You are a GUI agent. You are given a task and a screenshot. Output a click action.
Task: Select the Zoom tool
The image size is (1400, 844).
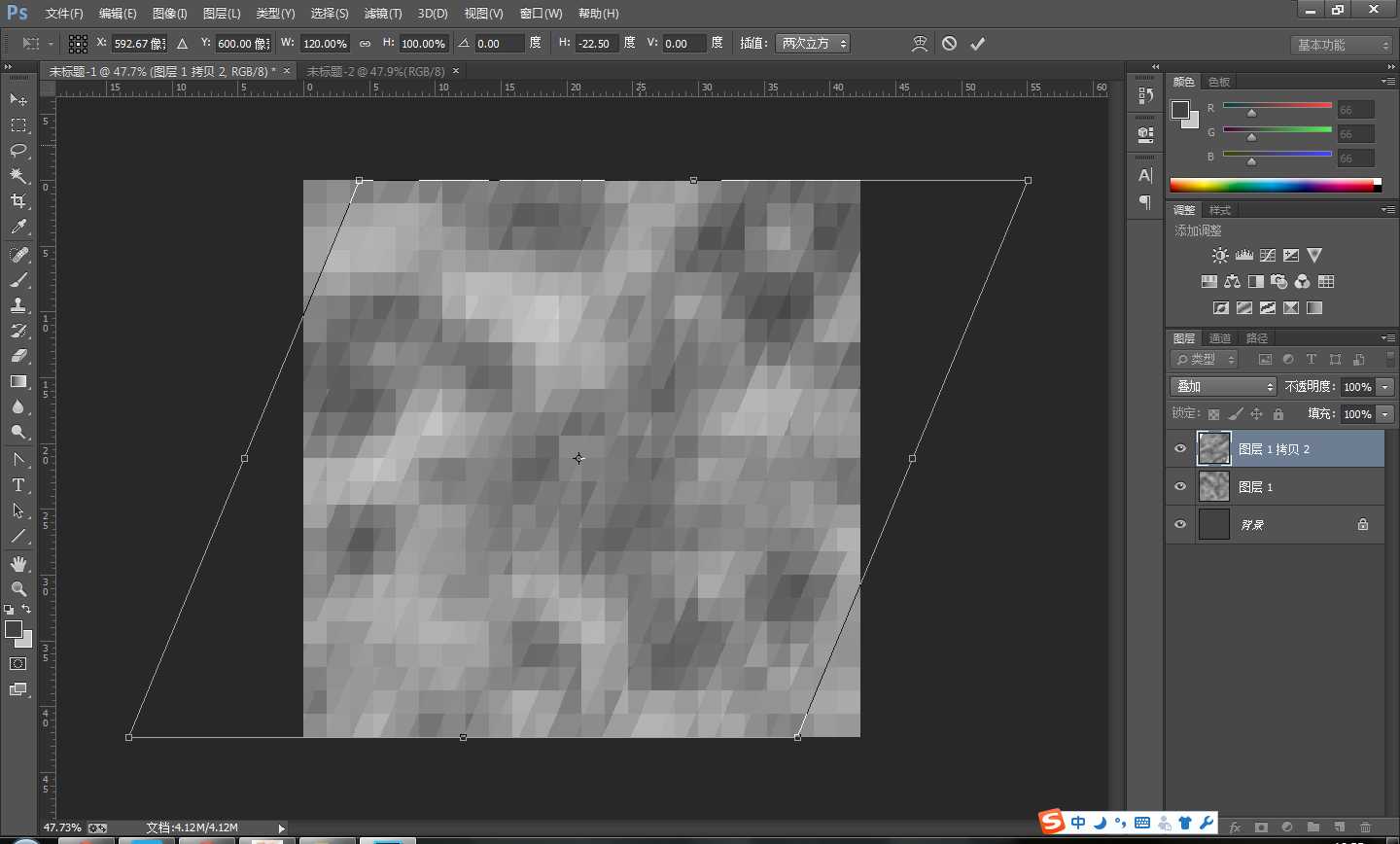pos(18,589)
